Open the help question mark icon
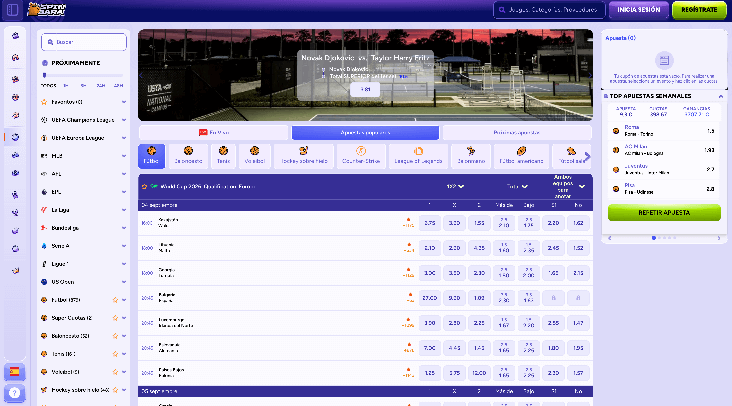The width and height of the screenshot is (732, 406). coord(15,393)
